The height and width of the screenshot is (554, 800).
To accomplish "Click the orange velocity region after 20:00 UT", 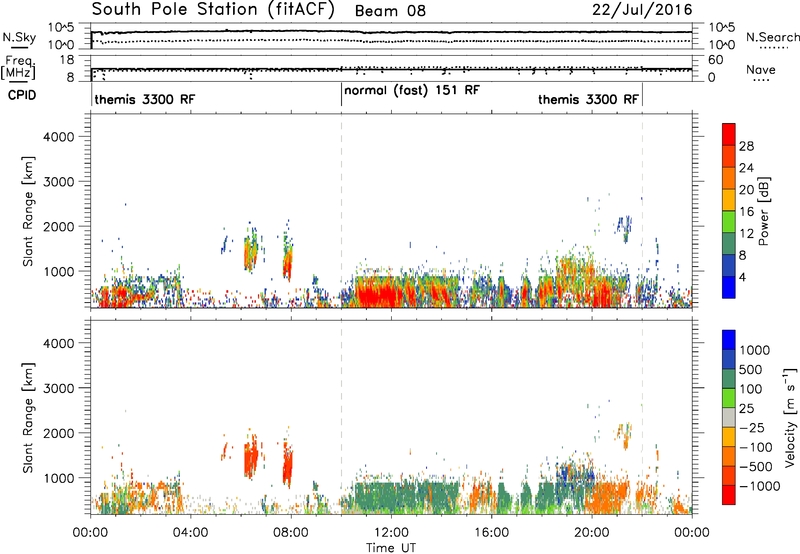I will 606,497.
